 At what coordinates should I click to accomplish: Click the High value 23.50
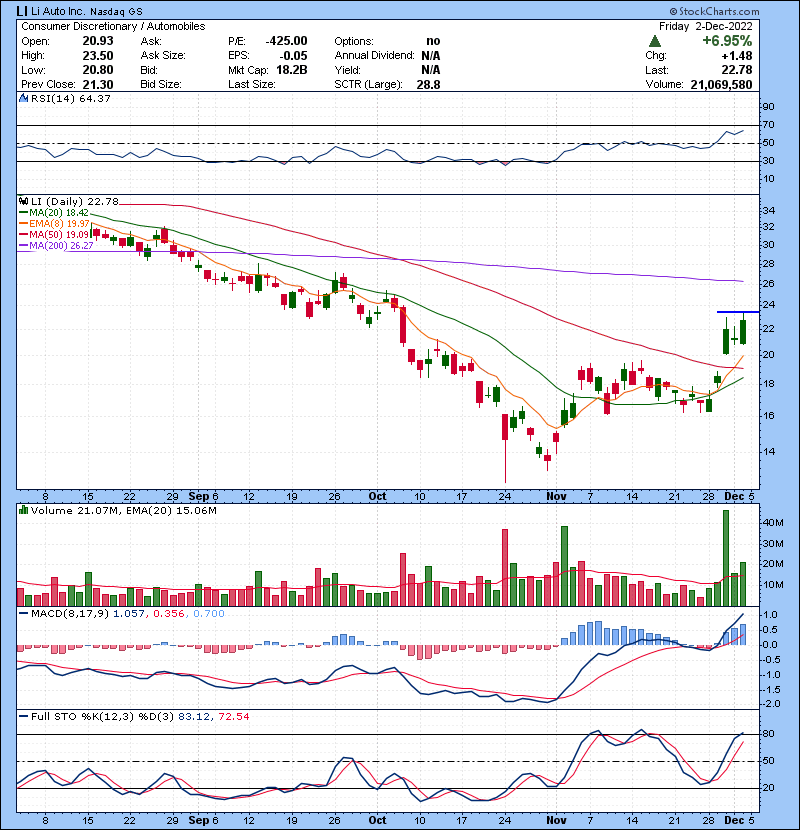(98, 56)
